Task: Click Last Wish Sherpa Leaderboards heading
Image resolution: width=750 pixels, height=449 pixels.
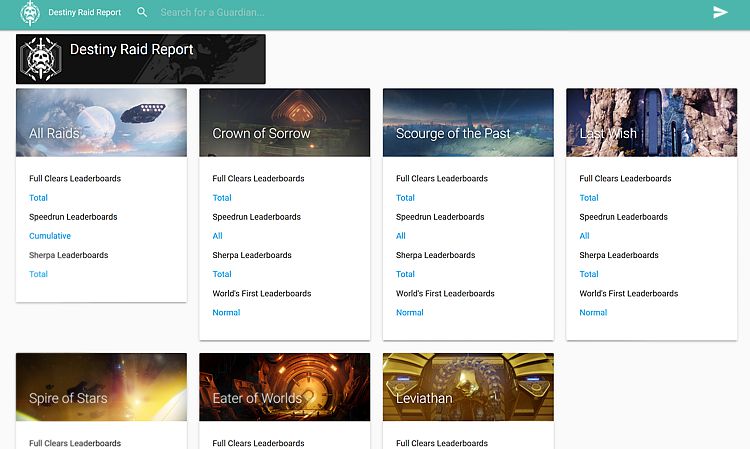Action: (619, 255)
